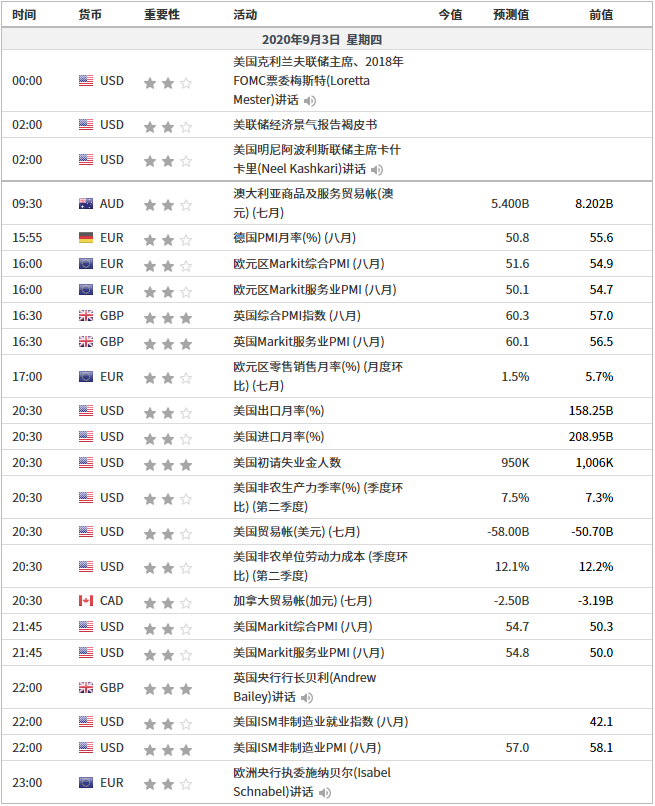Click the speaker icon after Mester讲话
This screenshot has height=806, width=655.
pyautogui.click(x=310, y=101)
